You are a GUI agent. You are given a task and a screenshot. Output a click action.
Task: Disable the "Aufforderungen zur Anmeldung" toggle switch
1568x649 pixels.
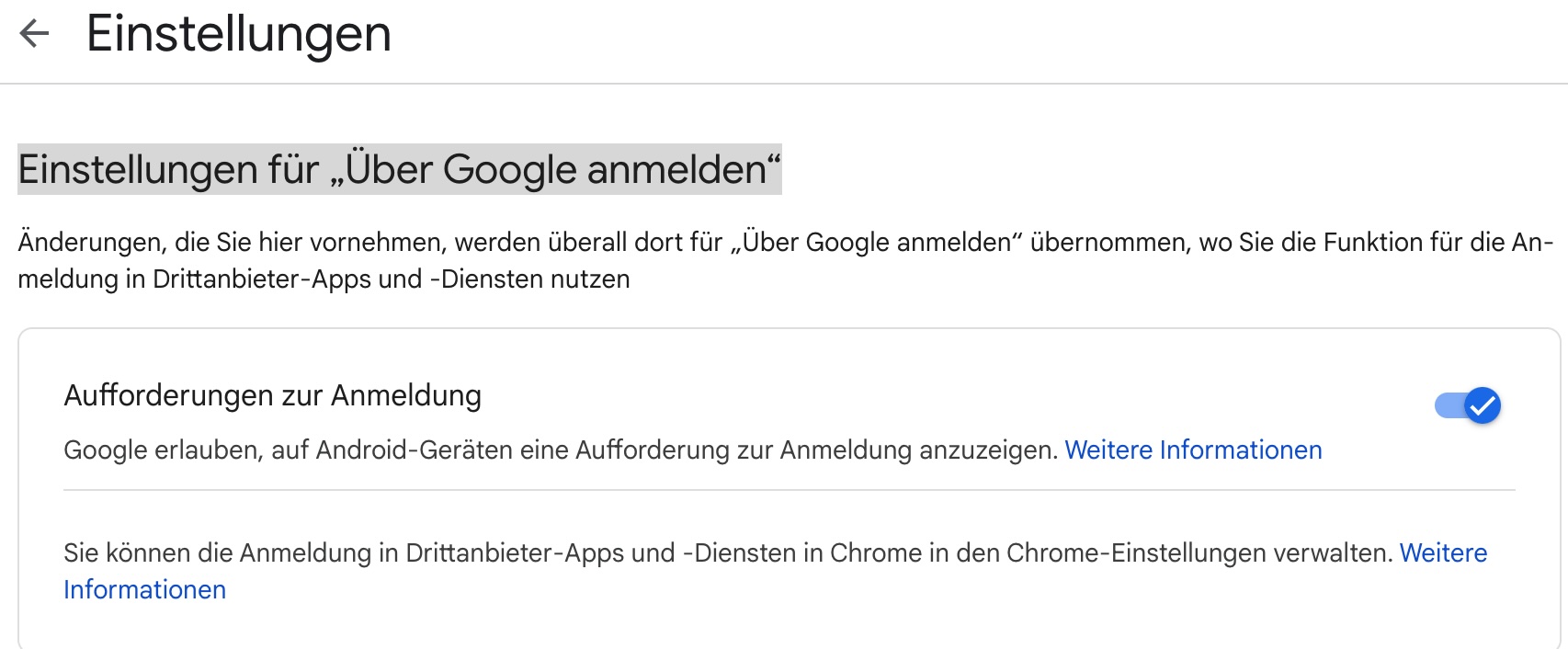1467,405
